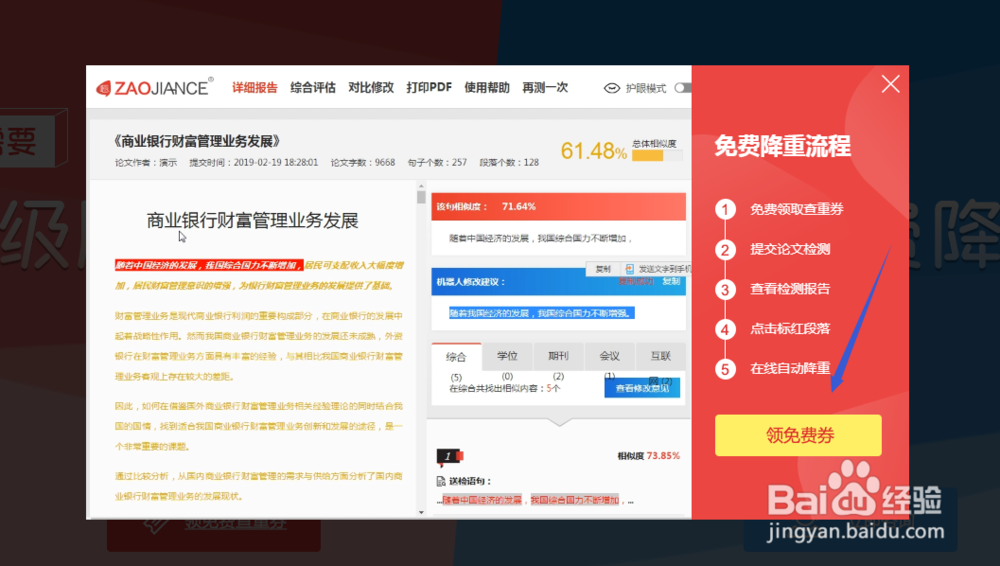The image size is (1000, 566).
Task: Toggle the 护眼模式 eye-protection switch
Action: click(683, 87)
